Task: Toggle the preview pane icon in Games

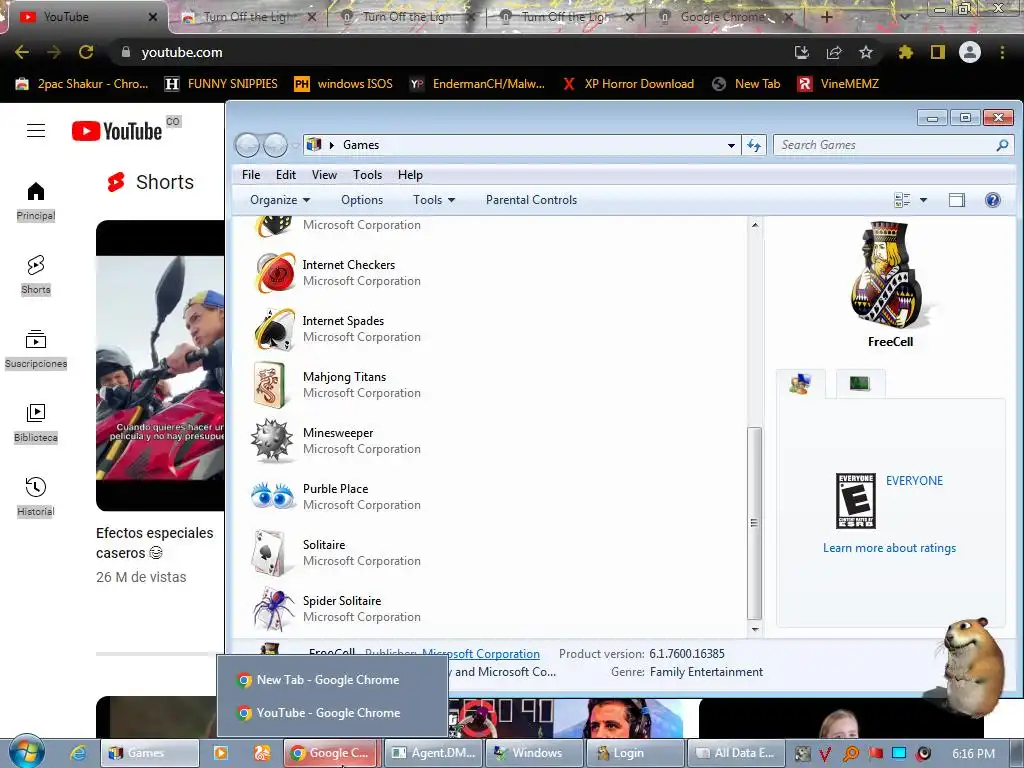Action: (x=956, y=200)
